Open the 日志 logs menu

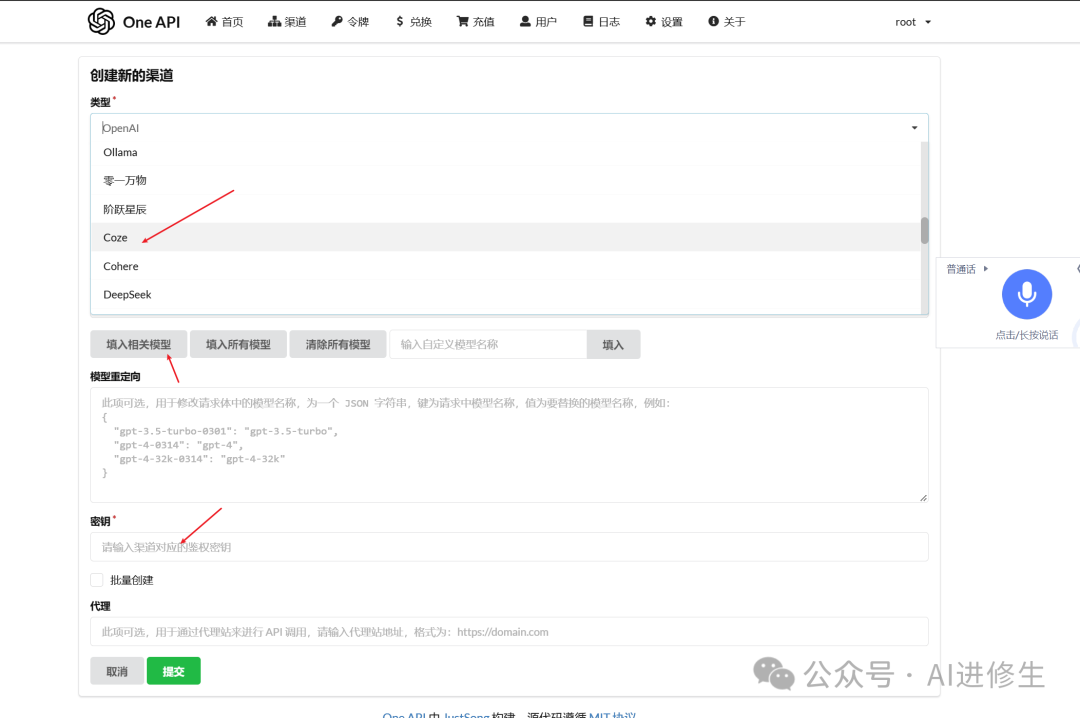(x=601, y=22)
